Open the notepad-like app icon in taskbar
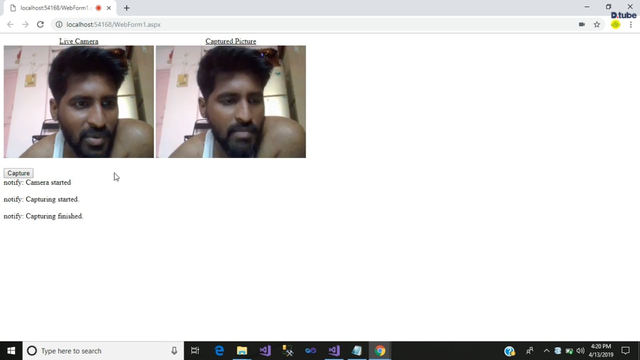Viewport: 640px width, 360px height. click(x=357, y=351)
